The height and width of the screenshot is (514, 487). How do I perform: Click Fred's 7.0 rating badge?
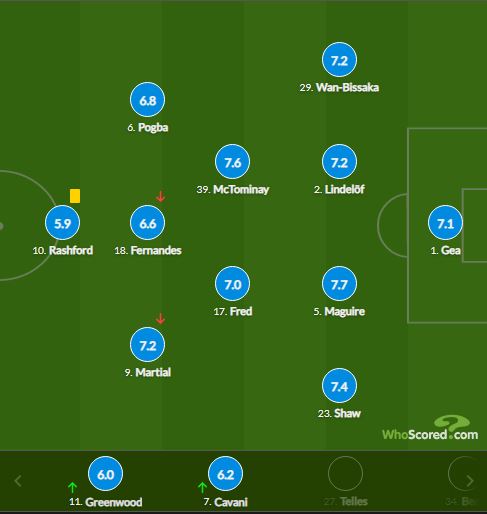click(232, 284)
